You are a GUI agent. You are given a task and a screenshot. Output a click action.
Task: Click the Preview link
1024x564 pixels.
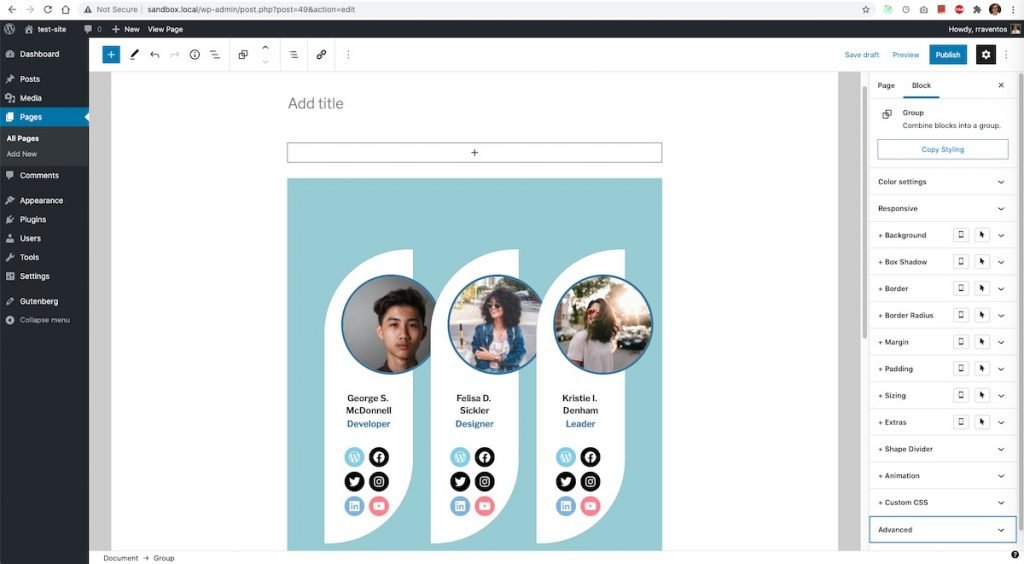click(905, 55)
